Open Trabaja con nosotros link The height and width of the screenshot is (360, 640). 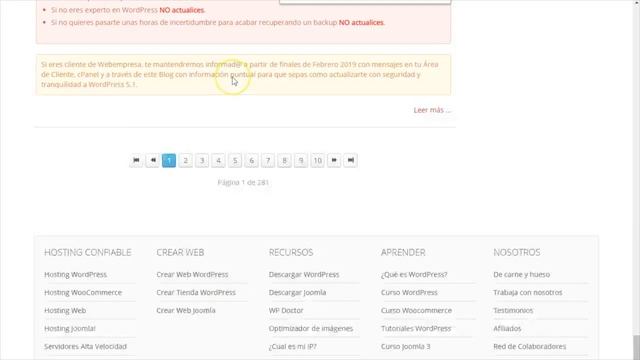point(528,292)
